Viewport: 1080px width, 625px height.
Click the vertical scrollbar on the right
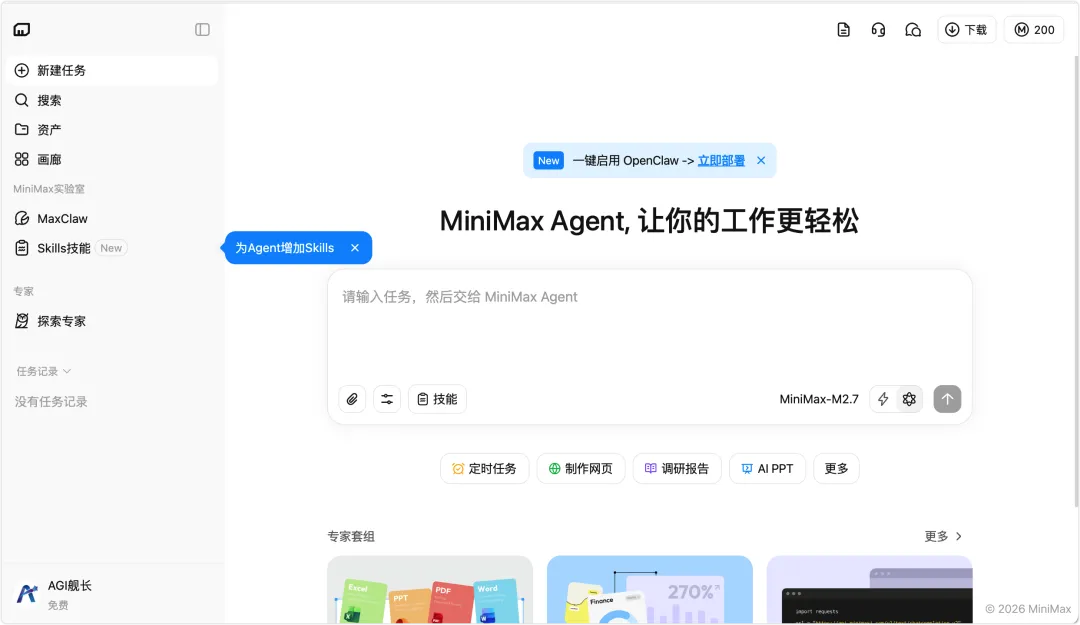pos(1076,283)
